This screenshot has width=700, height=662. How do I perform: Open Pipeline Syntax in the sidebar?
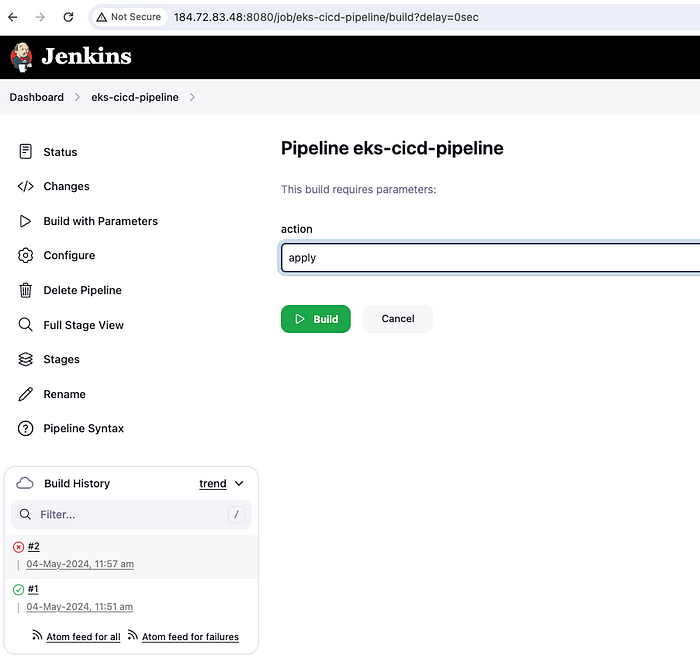tap(83, 429)
